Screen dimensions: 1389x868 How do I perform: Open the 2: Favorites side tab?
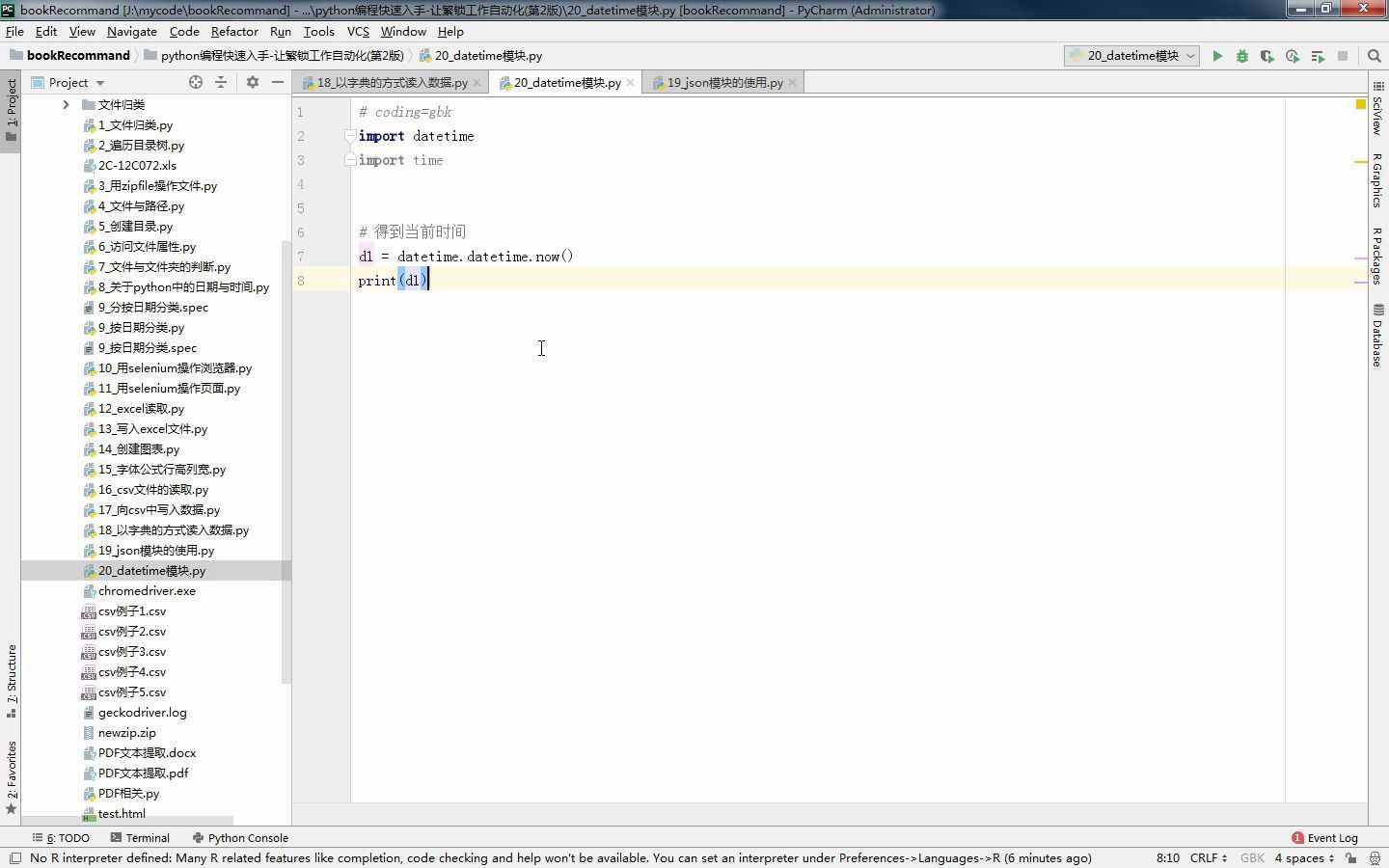11,777
